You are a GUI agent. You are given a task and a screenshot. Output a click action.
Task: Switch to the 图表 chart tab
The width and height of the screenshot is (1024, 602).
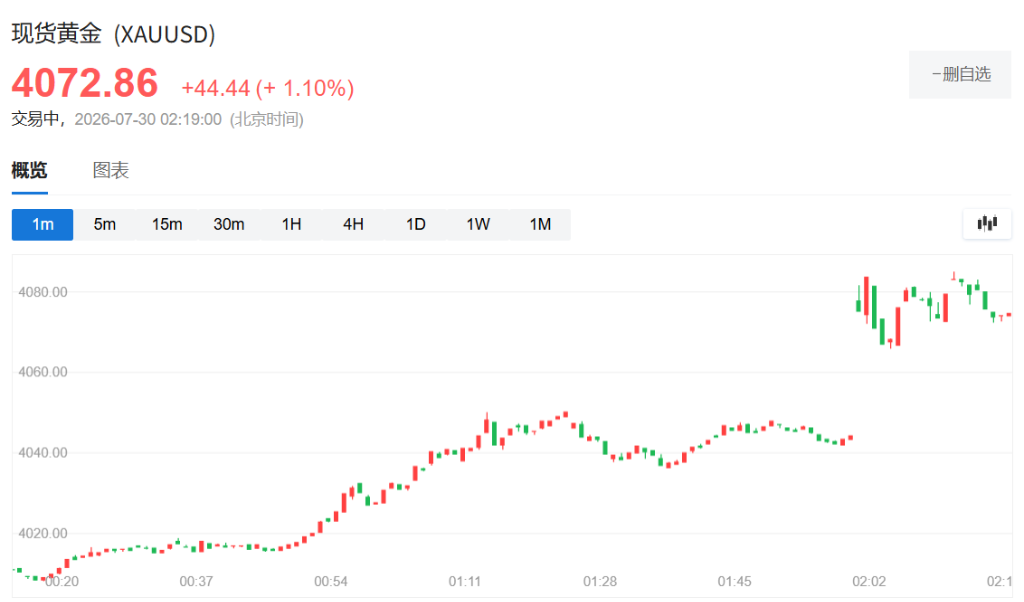pyautogui.click(x=110, y=171)
